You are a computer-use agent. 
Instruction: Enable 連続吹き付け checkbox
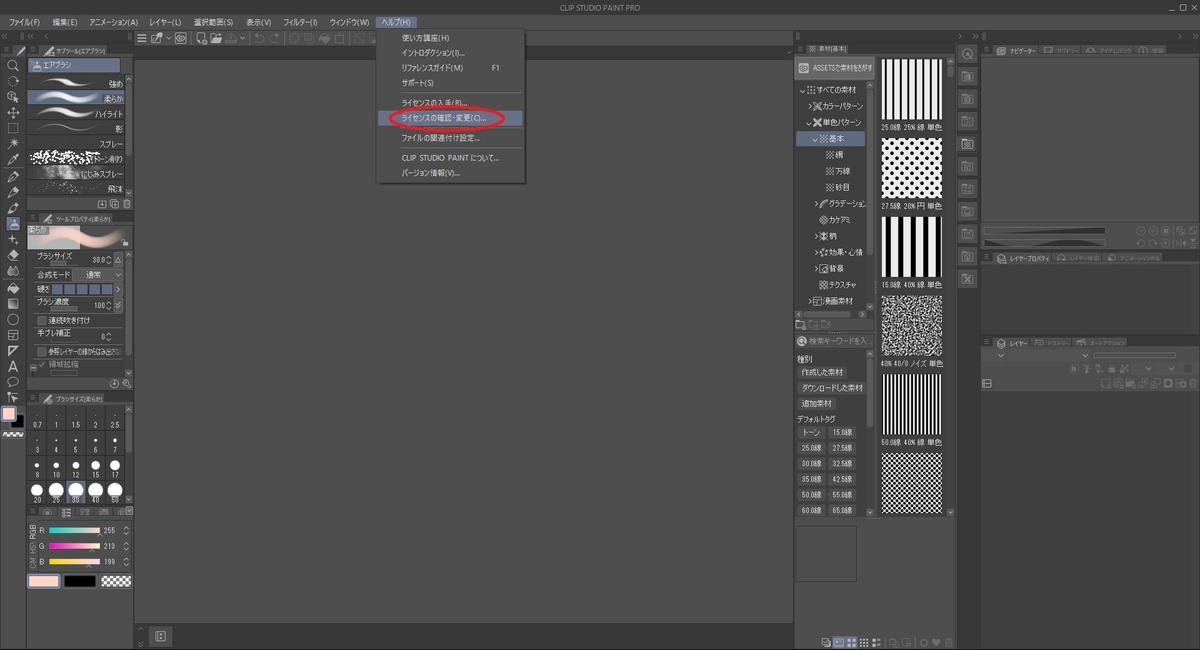[x=42, y=320]
